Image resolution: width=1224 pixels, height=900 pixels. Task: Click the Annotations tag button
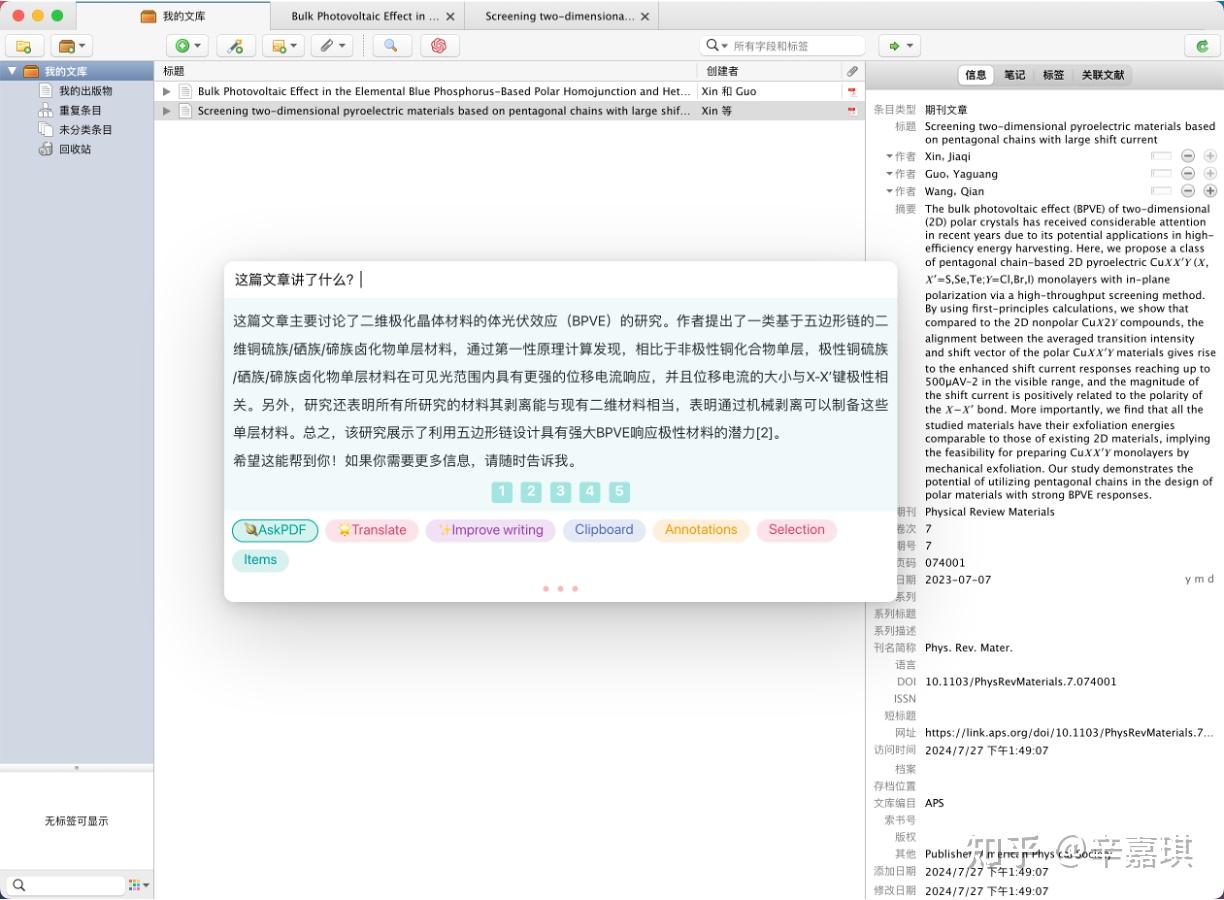(x=701, y=530)
